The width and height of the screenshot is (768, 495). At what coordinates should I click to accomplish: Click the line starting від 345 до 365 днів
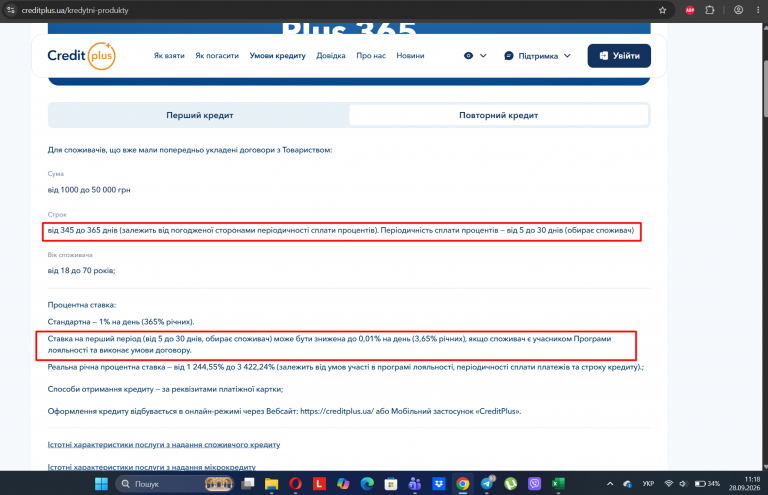(340, 230)
